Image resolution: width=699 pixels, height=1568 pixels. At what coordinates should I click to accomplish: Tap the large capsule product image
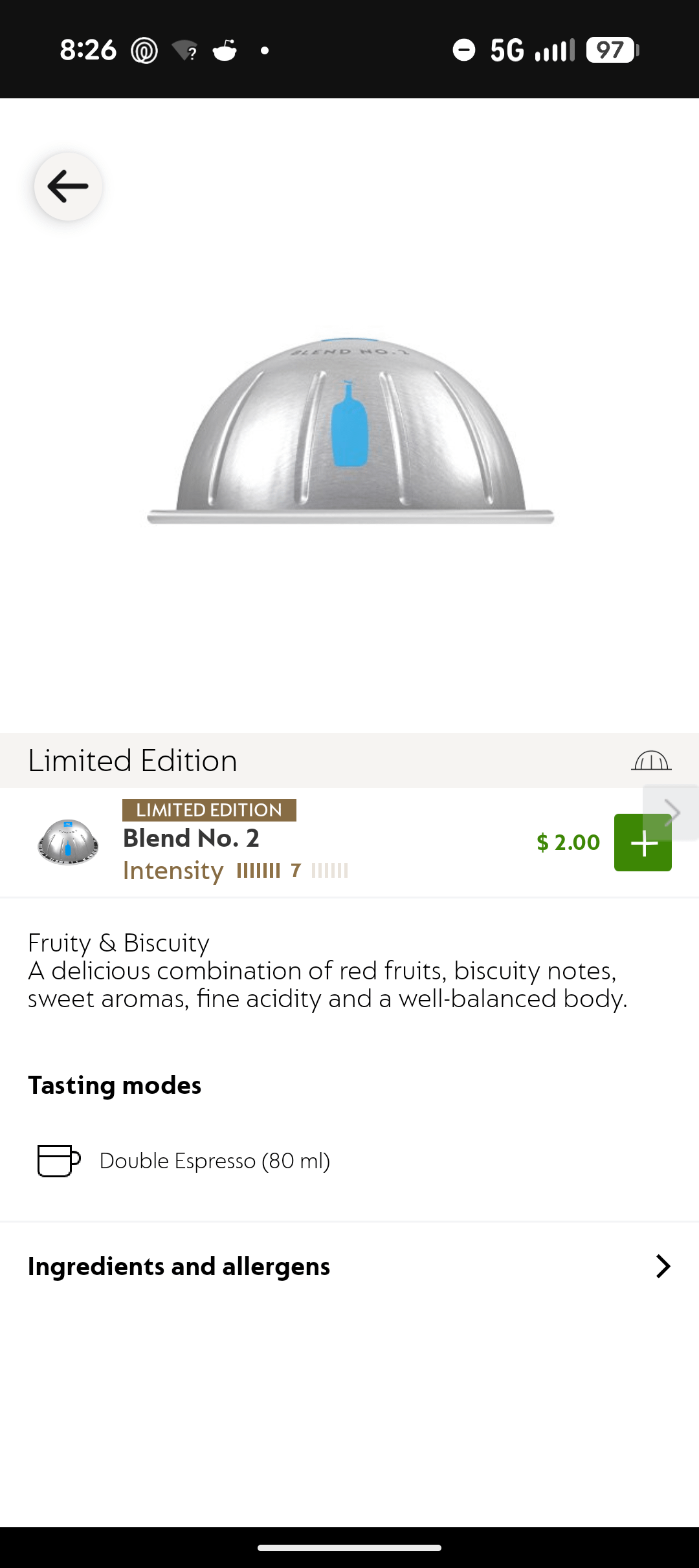click(x=350, y=430)
